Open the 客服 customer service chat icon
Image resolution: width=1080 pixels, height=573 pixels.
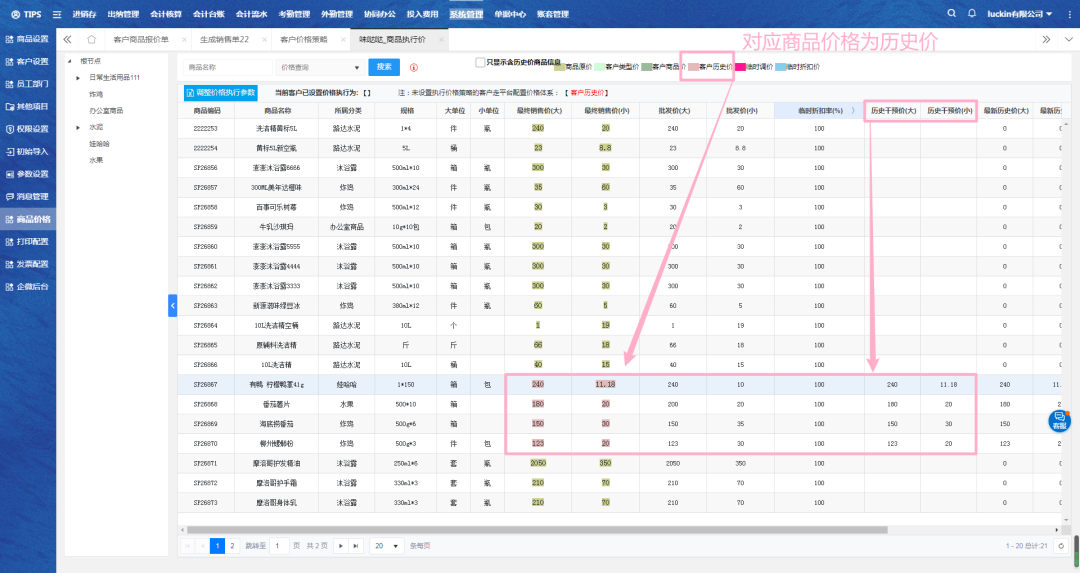click(1059, 421)
